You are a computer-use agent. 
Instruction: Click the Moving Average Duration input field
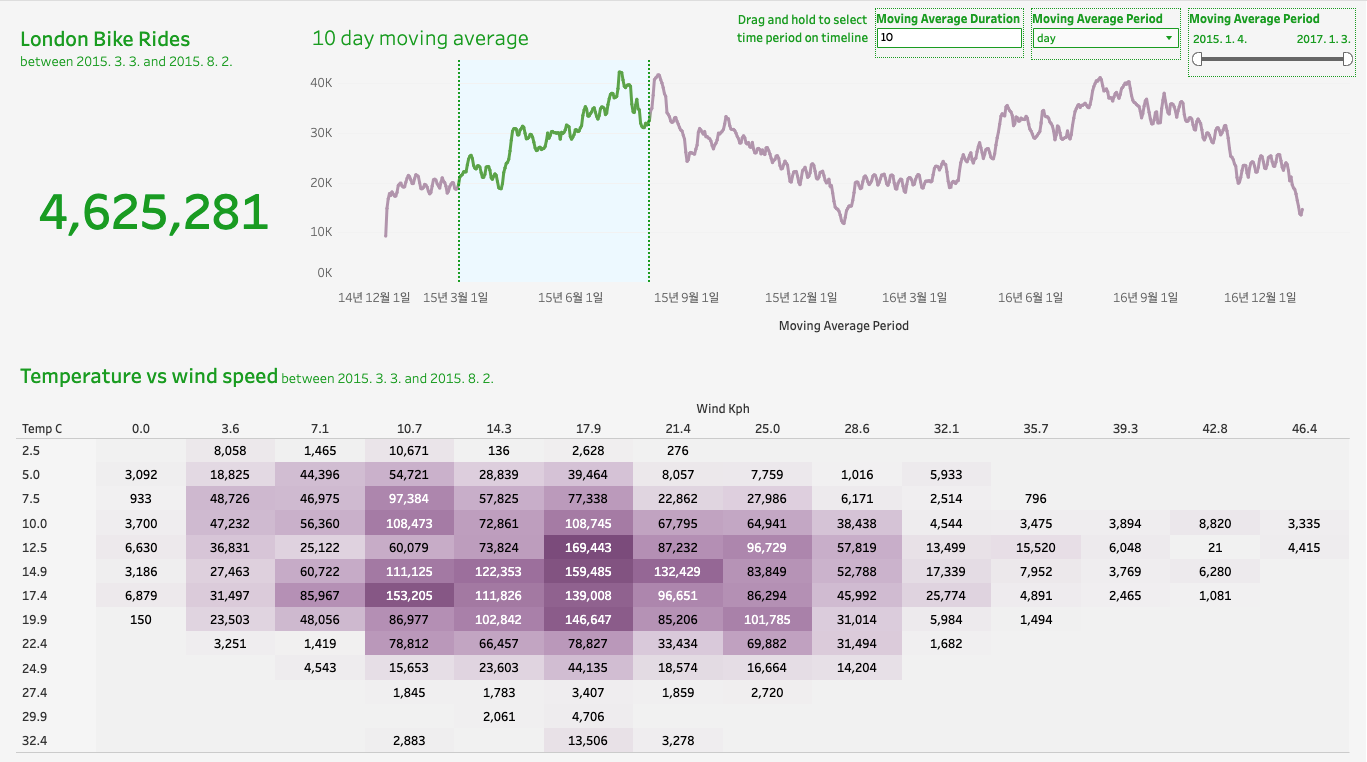click(x=949, y=38)
